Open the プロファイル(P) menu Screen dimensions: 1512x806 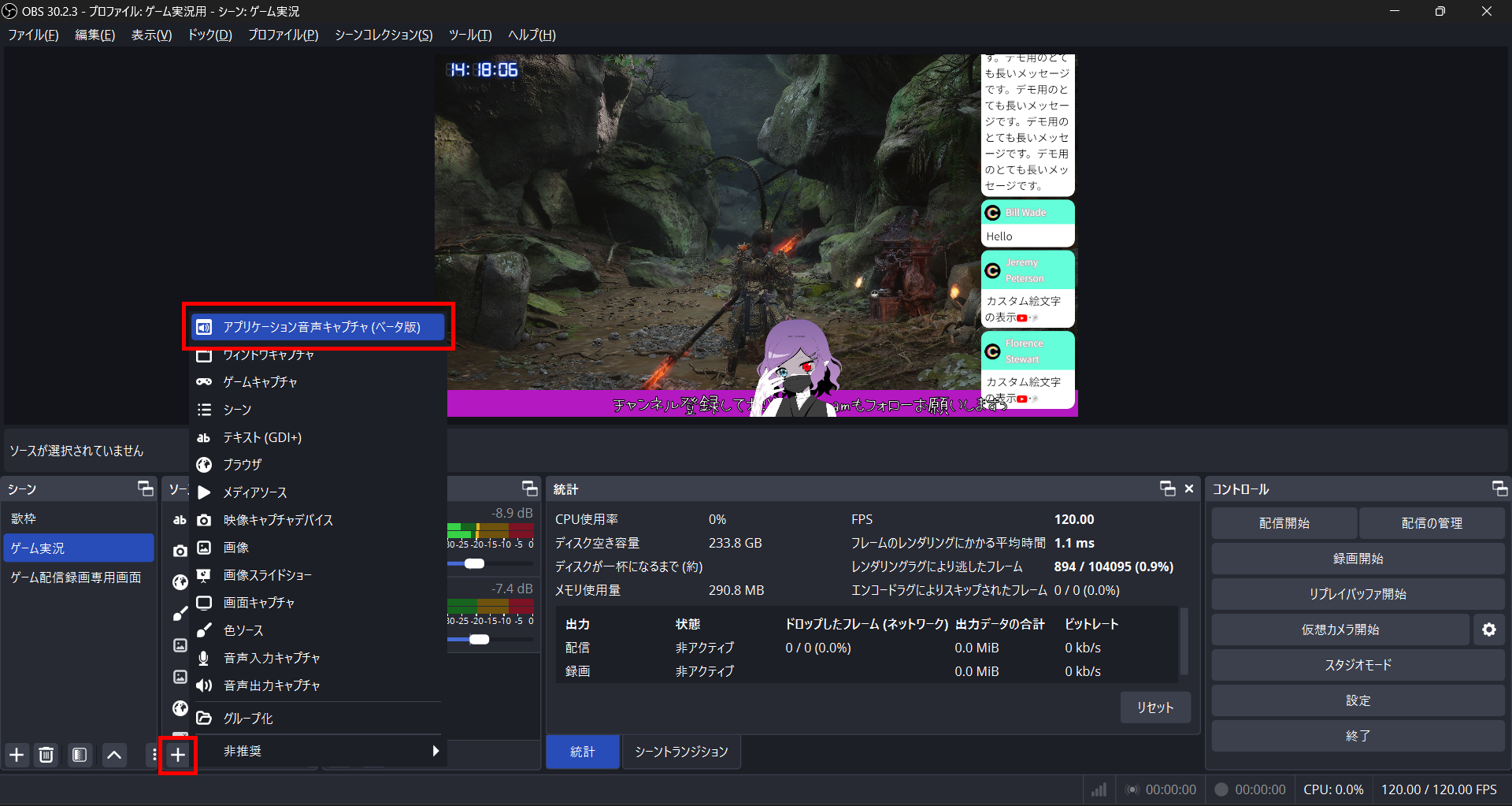(x=283, y=35)
